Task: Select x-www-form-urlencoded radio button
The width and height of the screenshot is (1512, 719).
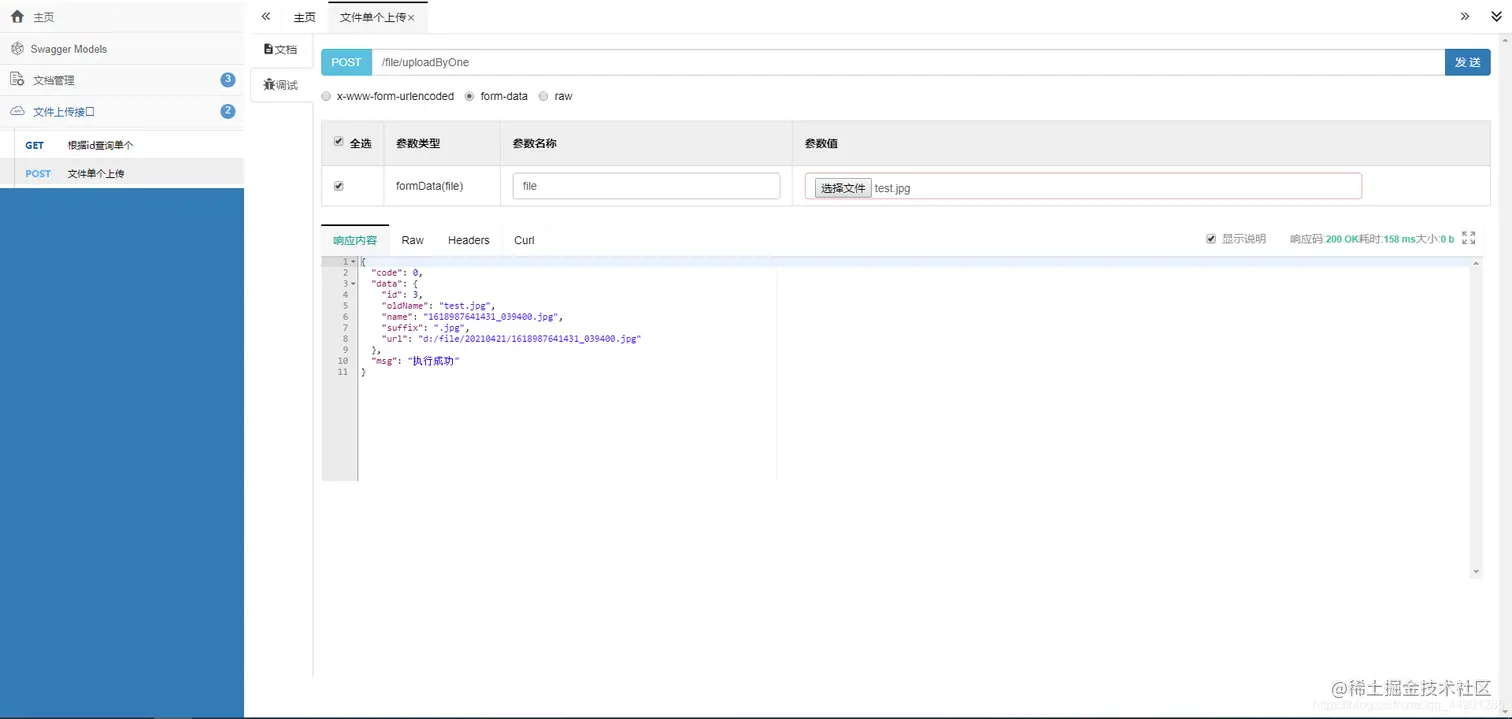Action: [326, 96]
